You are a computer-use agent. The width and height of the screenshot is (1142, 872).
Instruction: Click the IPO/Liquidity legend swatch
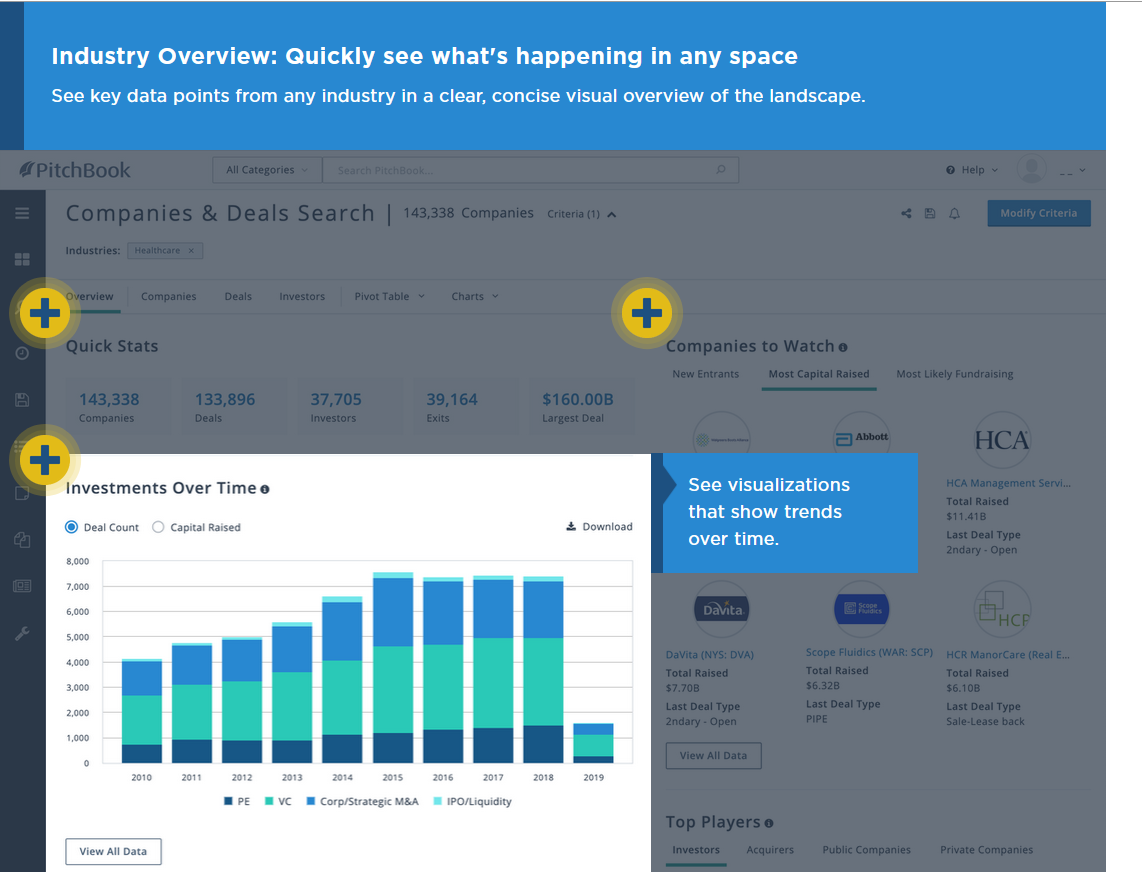tap(438, 801)
